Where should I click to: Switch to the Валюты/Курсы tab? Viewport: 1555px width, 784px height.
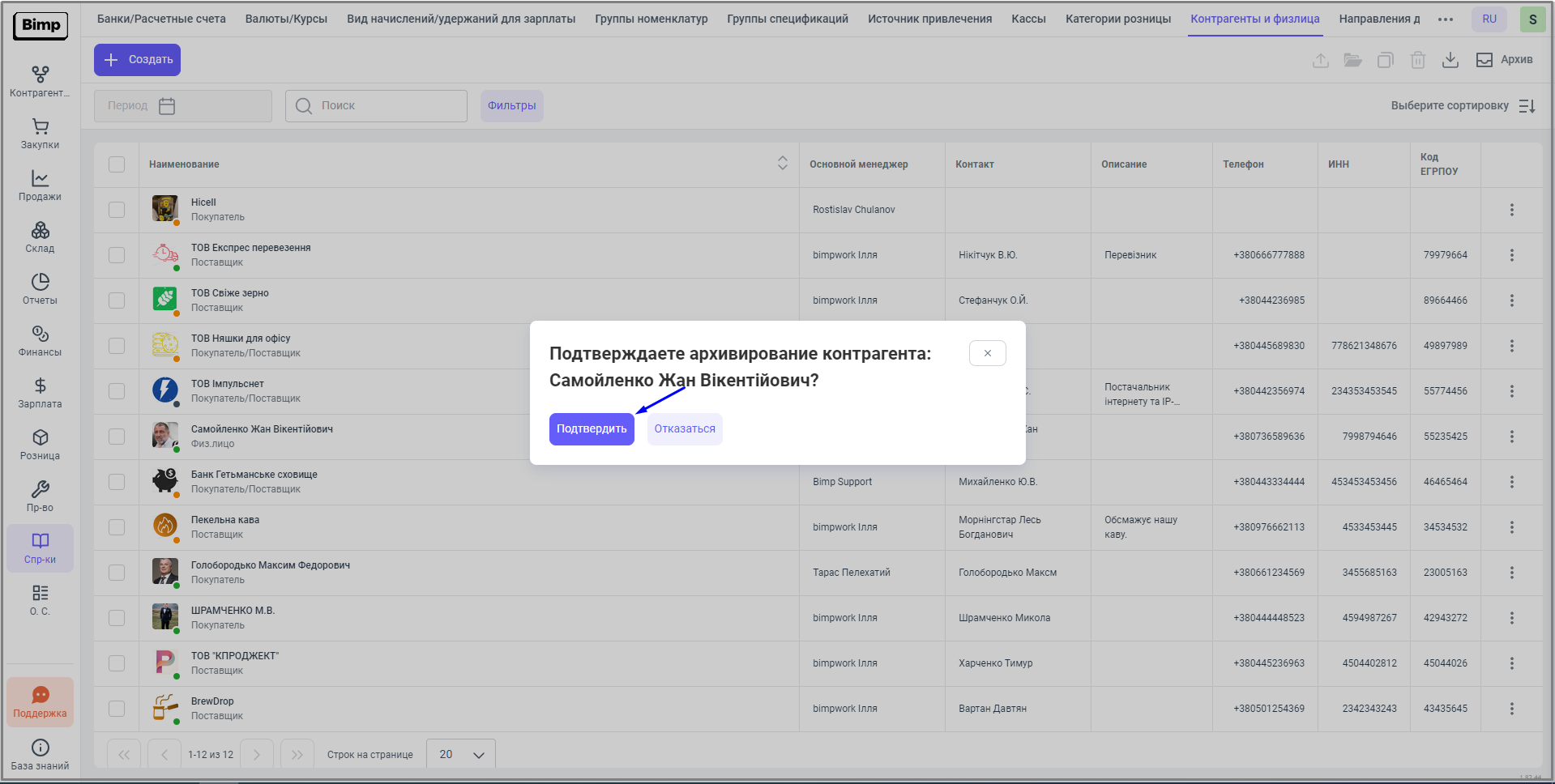pyautogui.click(x=286, y=19)
